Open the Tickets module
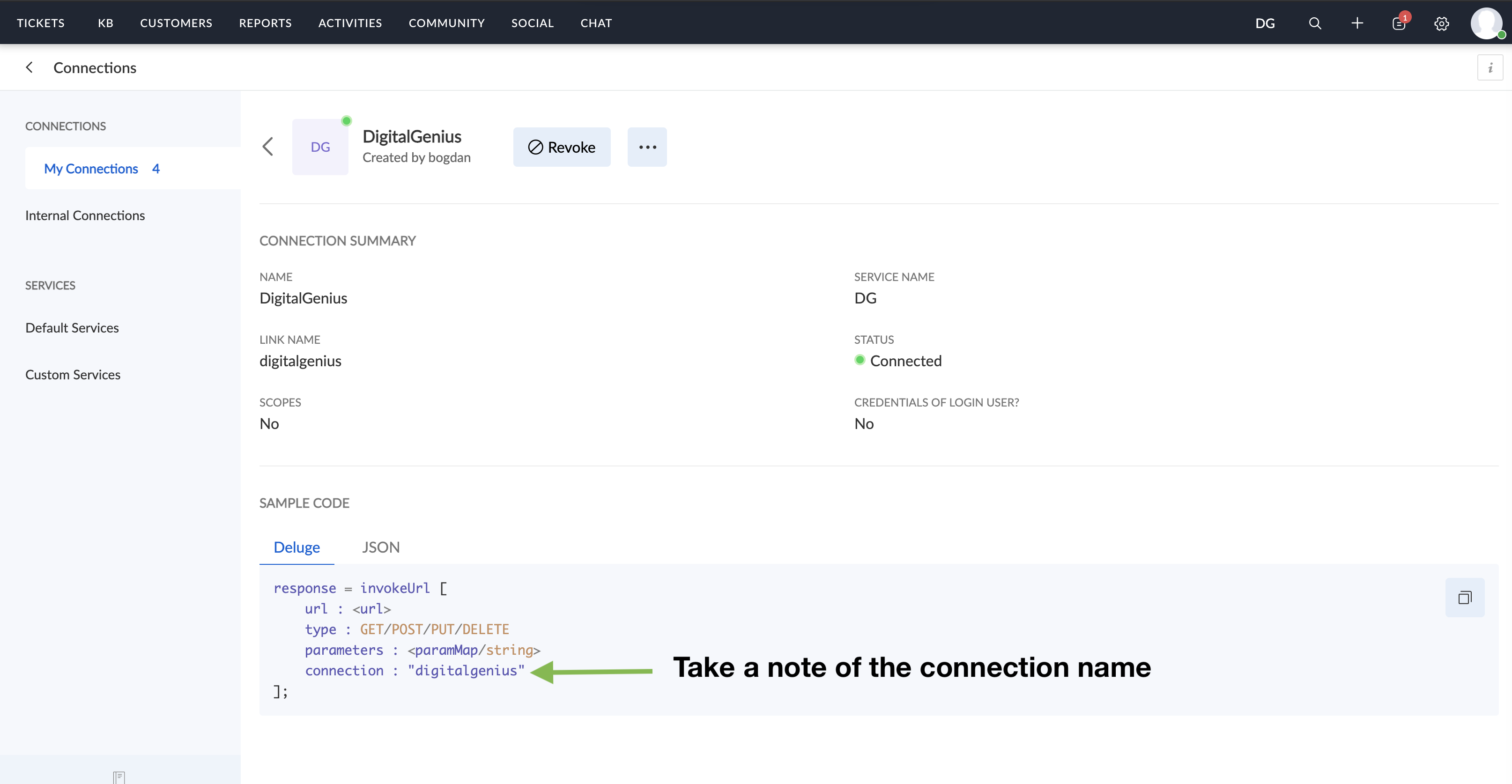The width and height of the screenshot is (1512, 784). click(40, 23)
